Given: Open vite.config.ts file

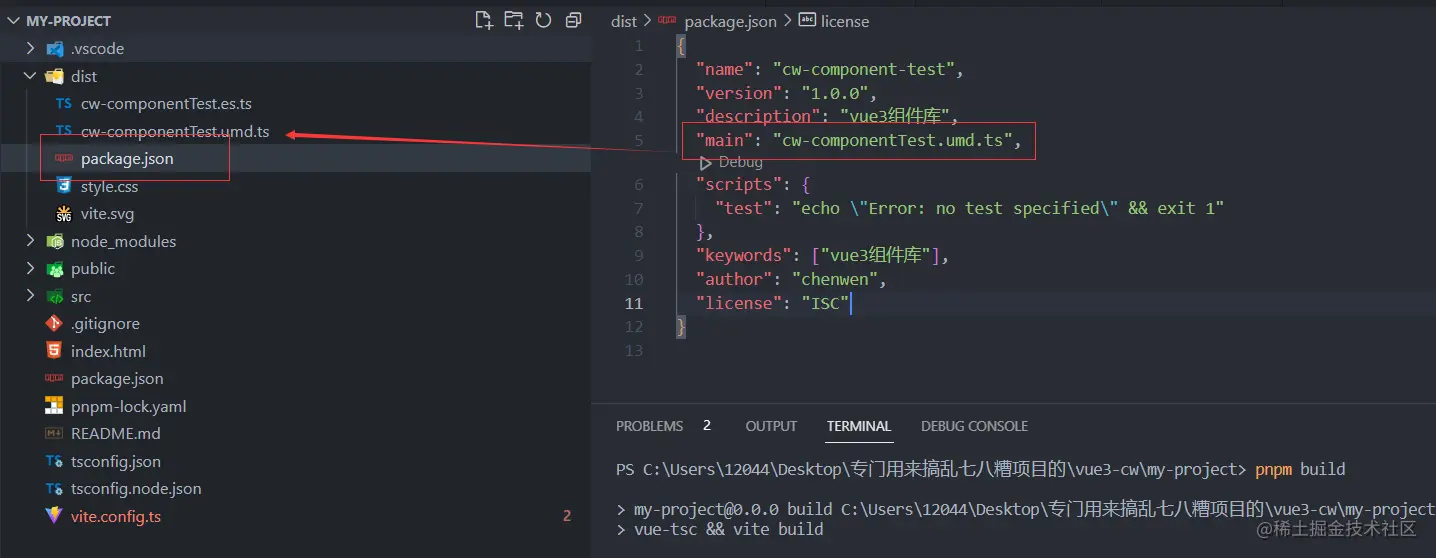Looking at the screenshot, I should click(116, 516).
